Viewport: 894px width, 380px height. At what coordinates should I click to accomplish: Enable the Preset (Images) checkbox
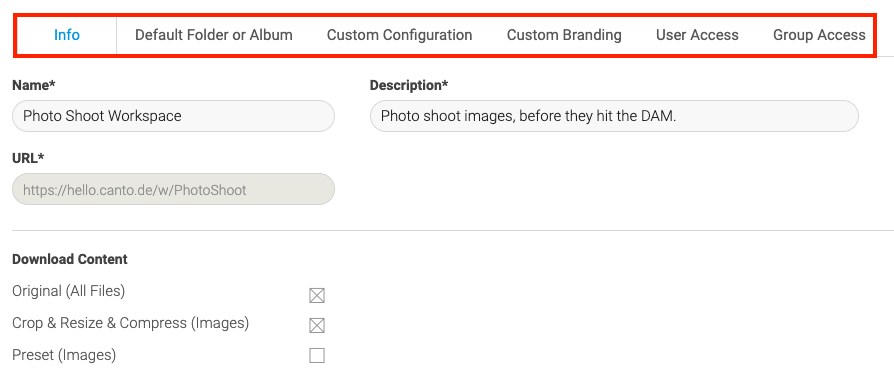coord(317,356)
